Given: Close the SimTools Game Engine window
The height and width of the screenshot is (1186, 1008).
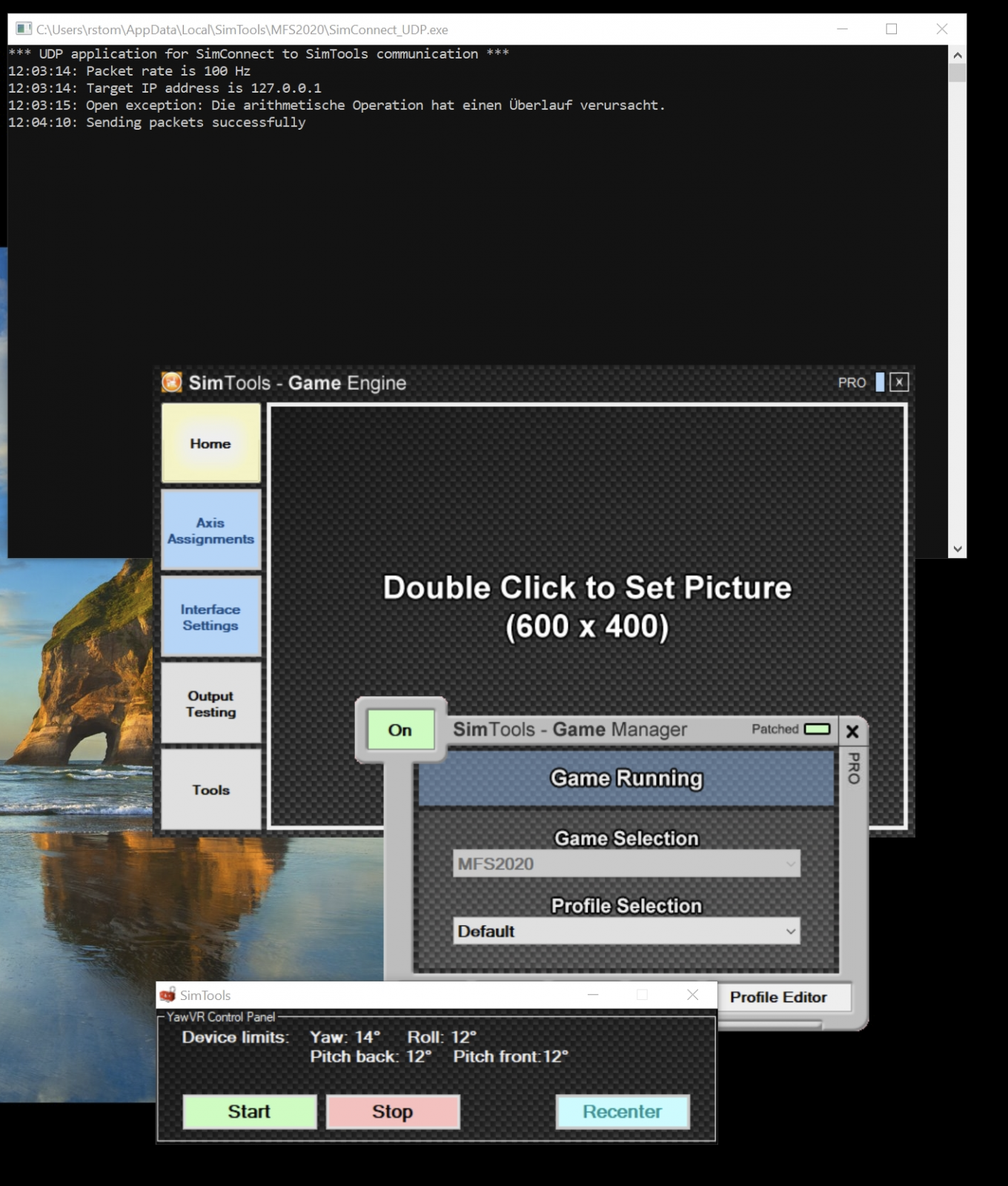Looking at the screenshot, I should [899, 382].
